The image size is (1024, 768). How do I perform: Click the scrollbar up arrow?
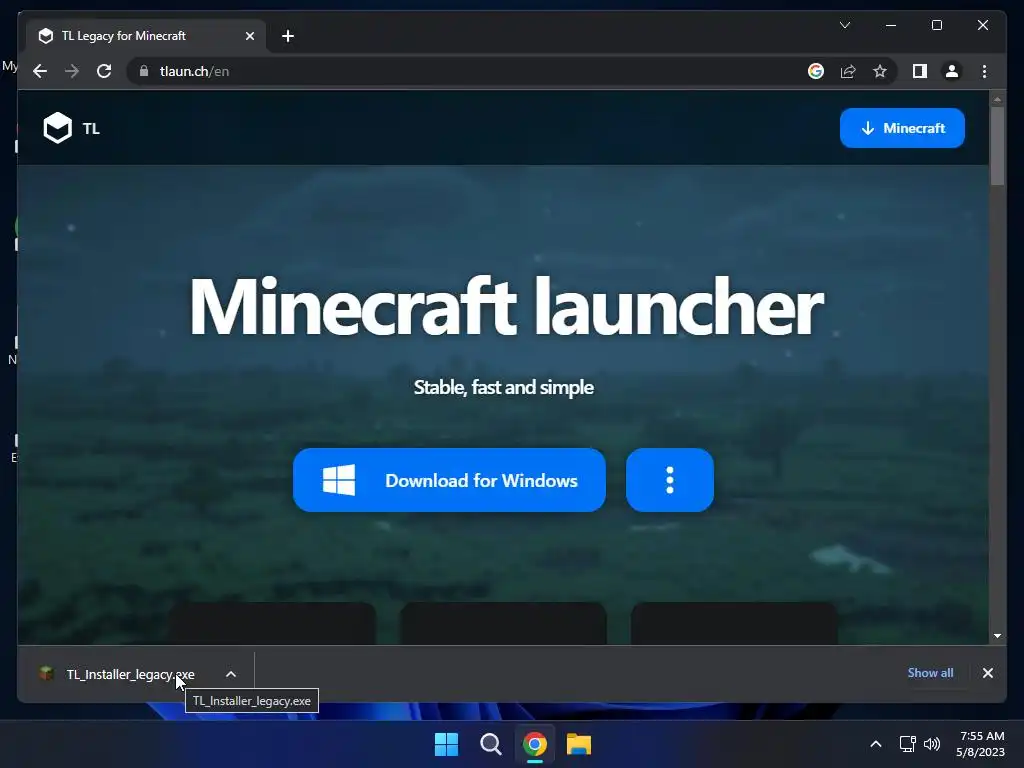pyautogui.click(x=997, y=100)
